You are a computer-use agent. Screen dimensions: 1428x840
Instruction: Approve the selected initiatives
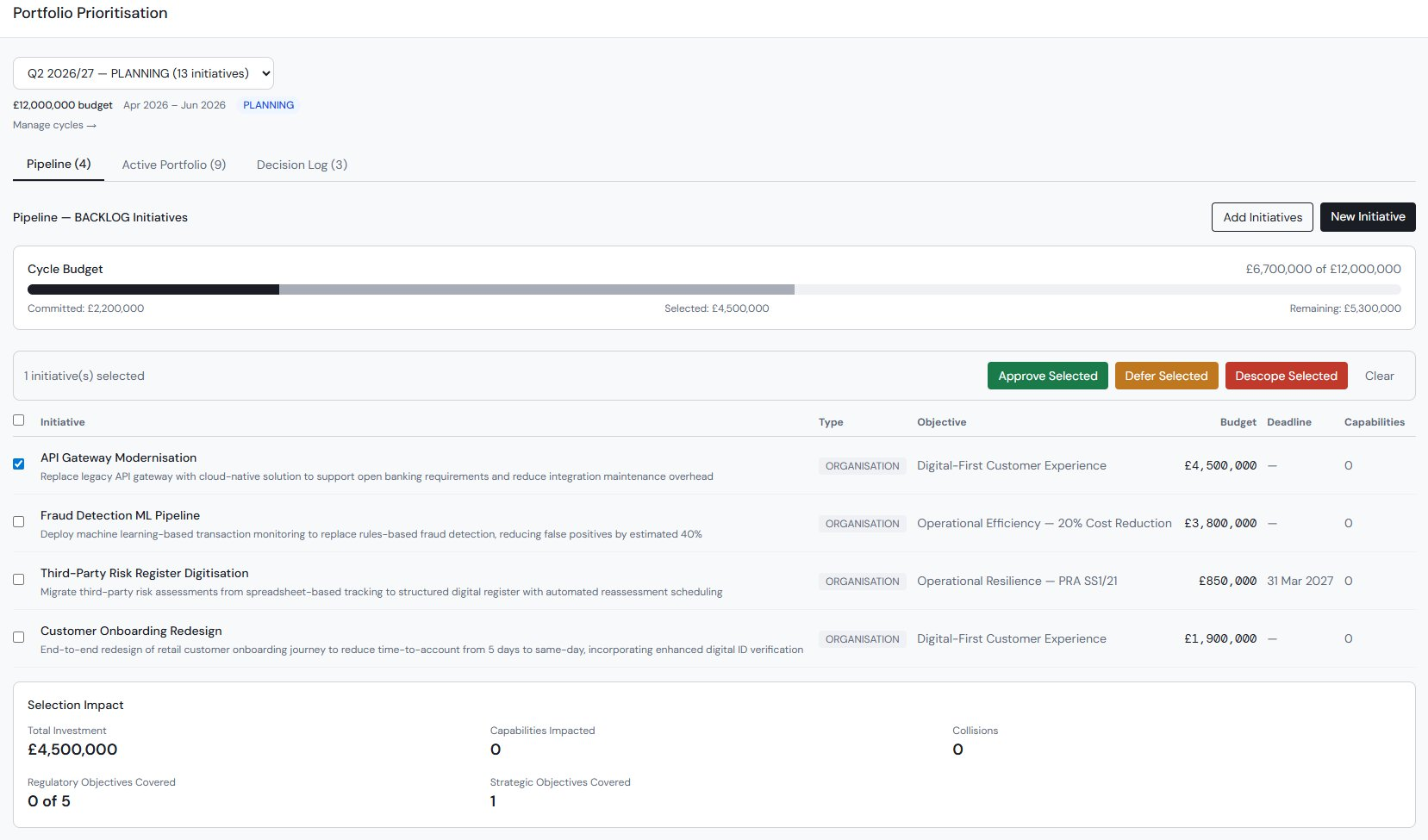tap(1047, 376)
